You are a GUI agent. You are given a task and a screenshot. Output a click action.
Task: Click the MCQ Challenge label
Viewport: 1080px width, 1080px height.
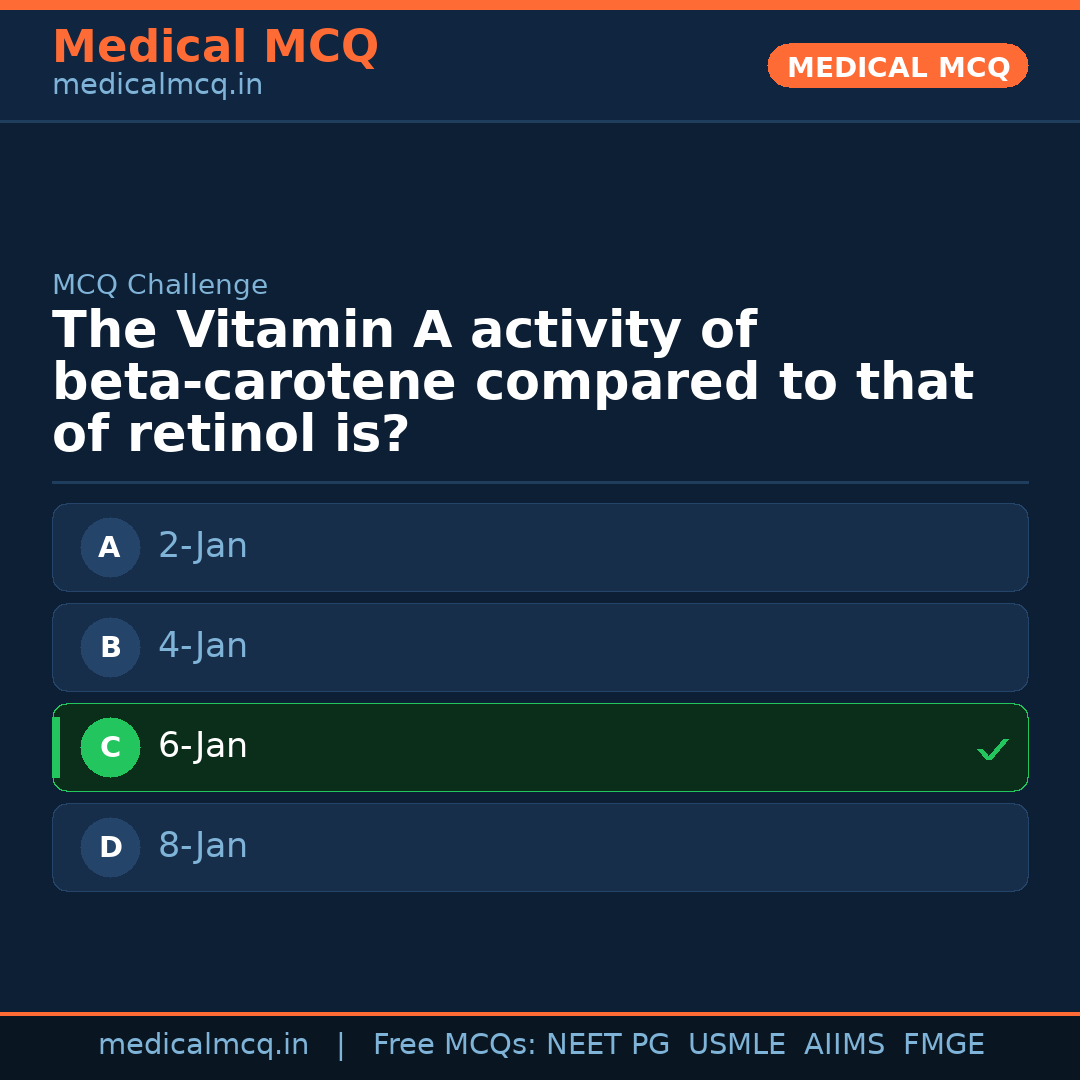pyautogui.click(x=160, y=285)
